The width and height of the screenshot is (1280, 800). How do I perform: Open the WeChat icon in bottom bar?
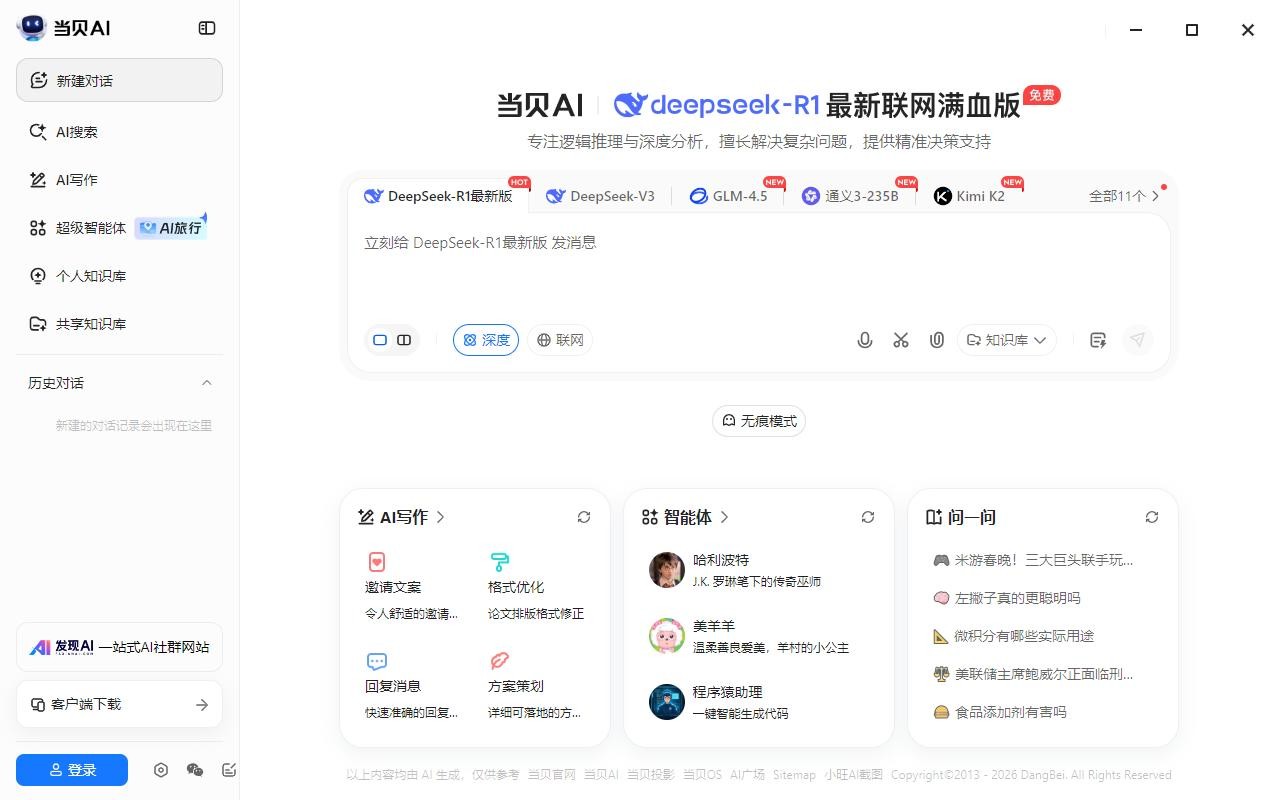(195, 770)
